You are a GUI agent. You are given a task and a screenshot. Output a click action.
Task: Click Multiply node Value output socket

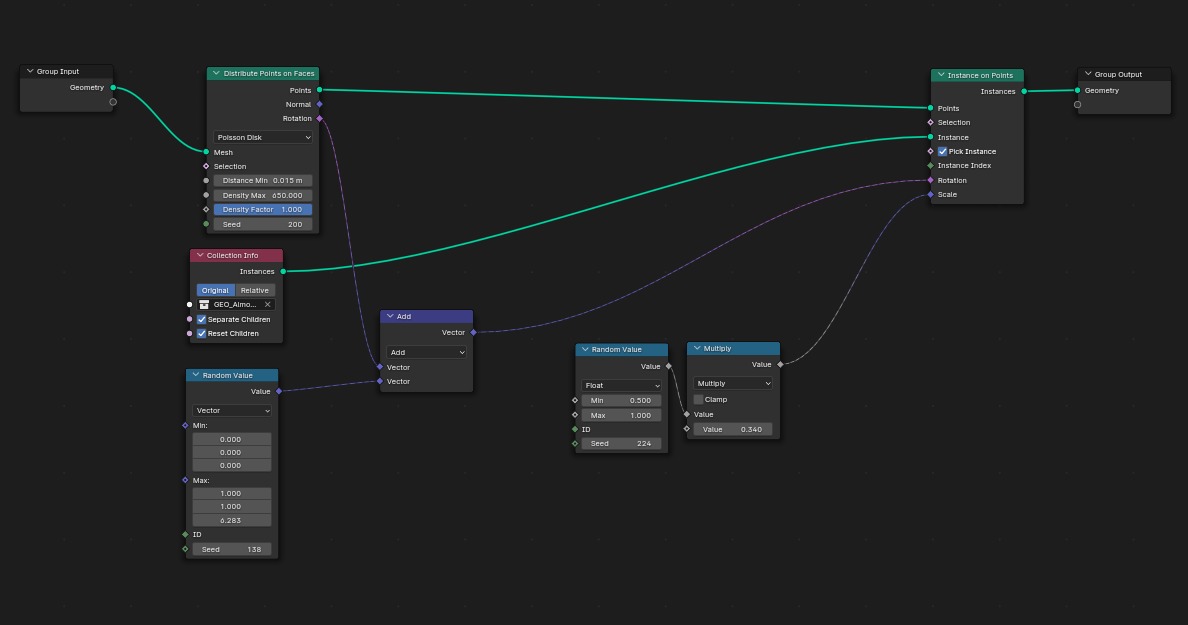click(780, 364)
